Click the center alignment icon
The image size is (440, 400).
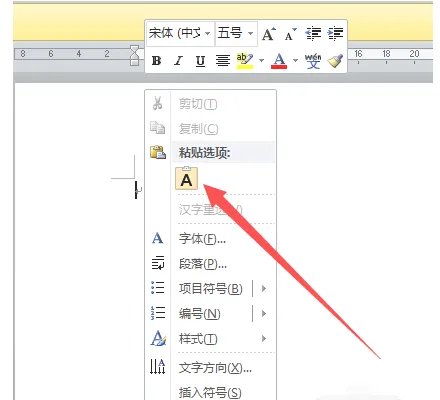coord(222,61)
